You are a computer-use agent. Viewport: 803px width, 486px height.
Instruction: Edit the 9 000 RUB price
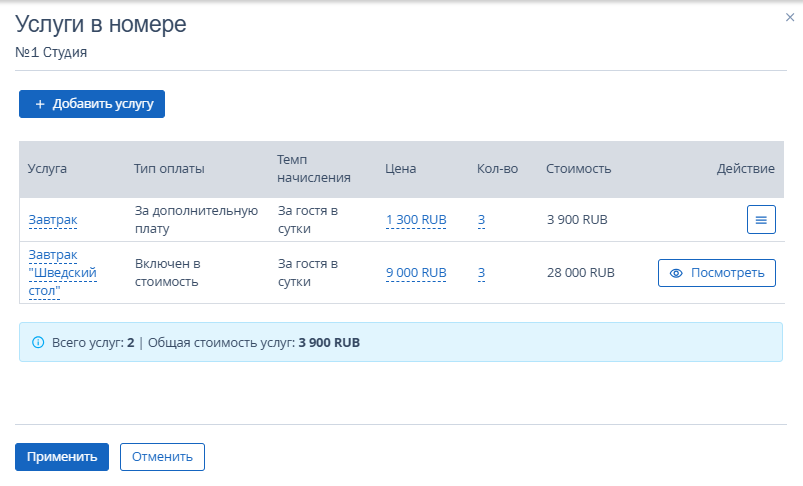(416, 272)
